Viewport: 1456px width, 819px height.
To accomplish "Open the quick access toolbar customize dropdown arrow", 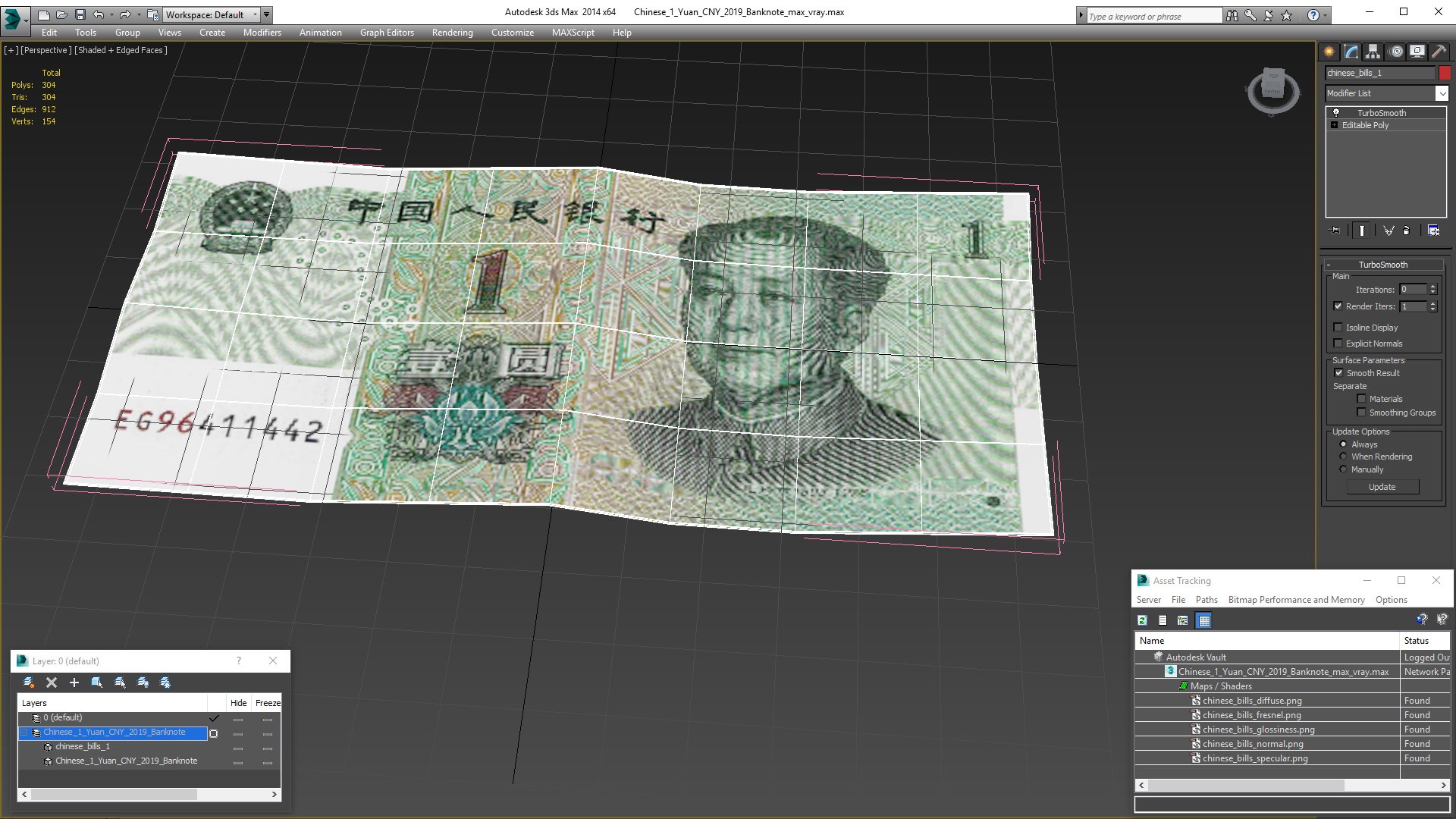I will [x=266, y=14].
